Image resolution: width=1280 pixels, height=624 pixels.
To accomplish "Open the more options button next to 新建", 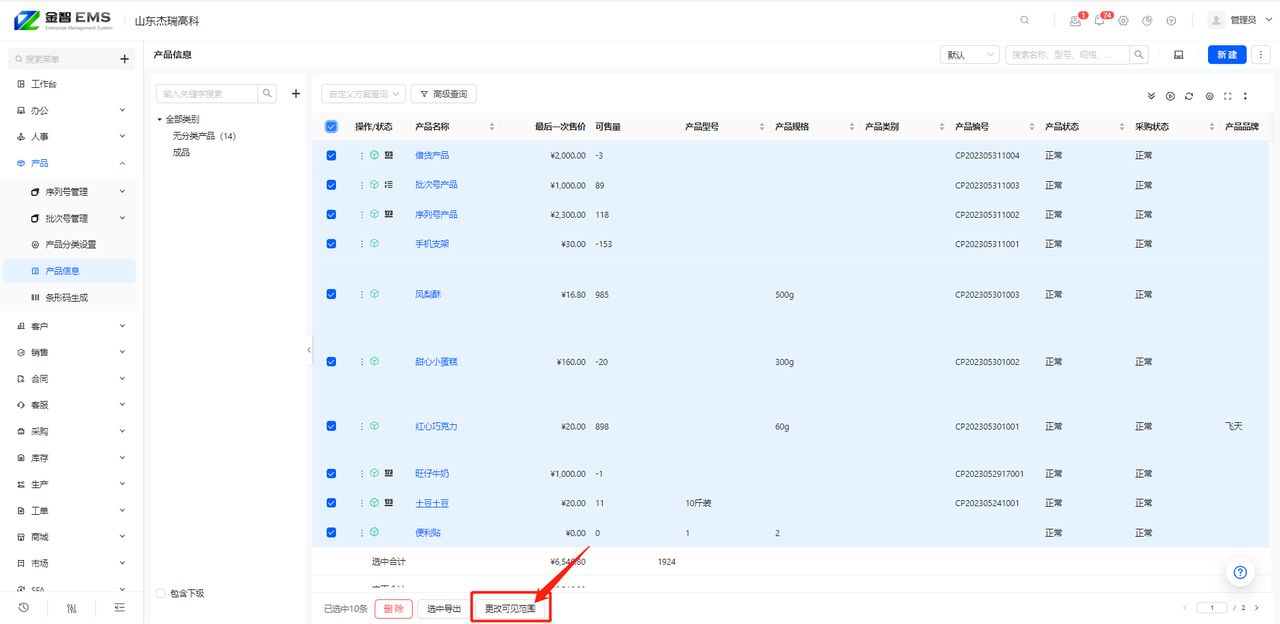I will tap(1261, 55).
